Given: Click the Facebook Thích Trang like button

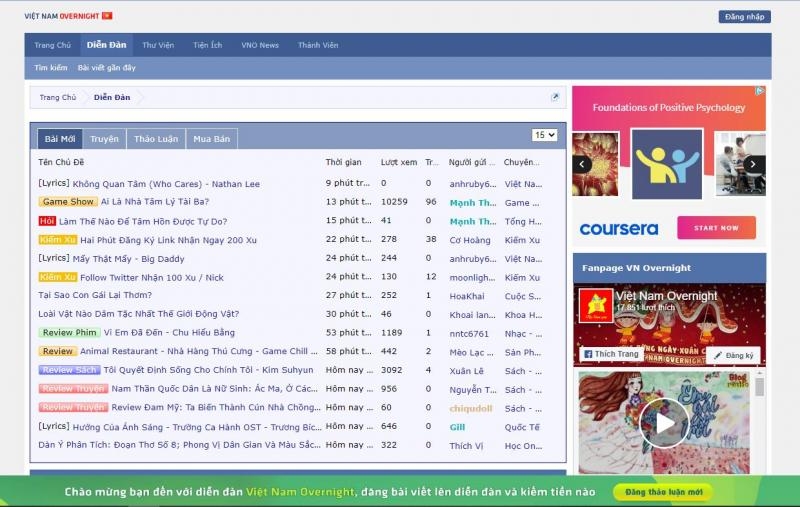Looking at the screenshot, I should (611, 354).
